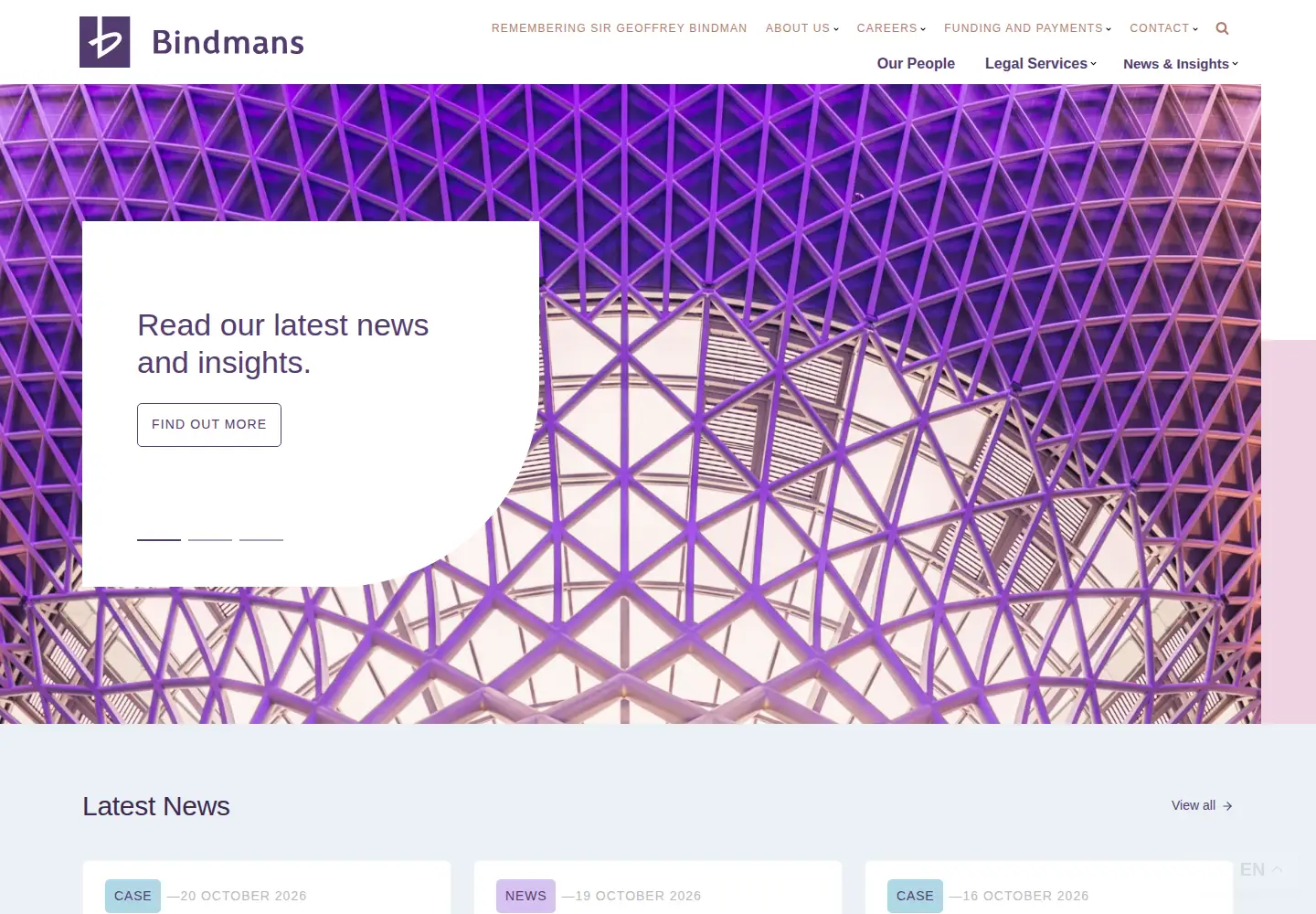Click the arrow beside View all
1316x914 pixels.
1227,806
